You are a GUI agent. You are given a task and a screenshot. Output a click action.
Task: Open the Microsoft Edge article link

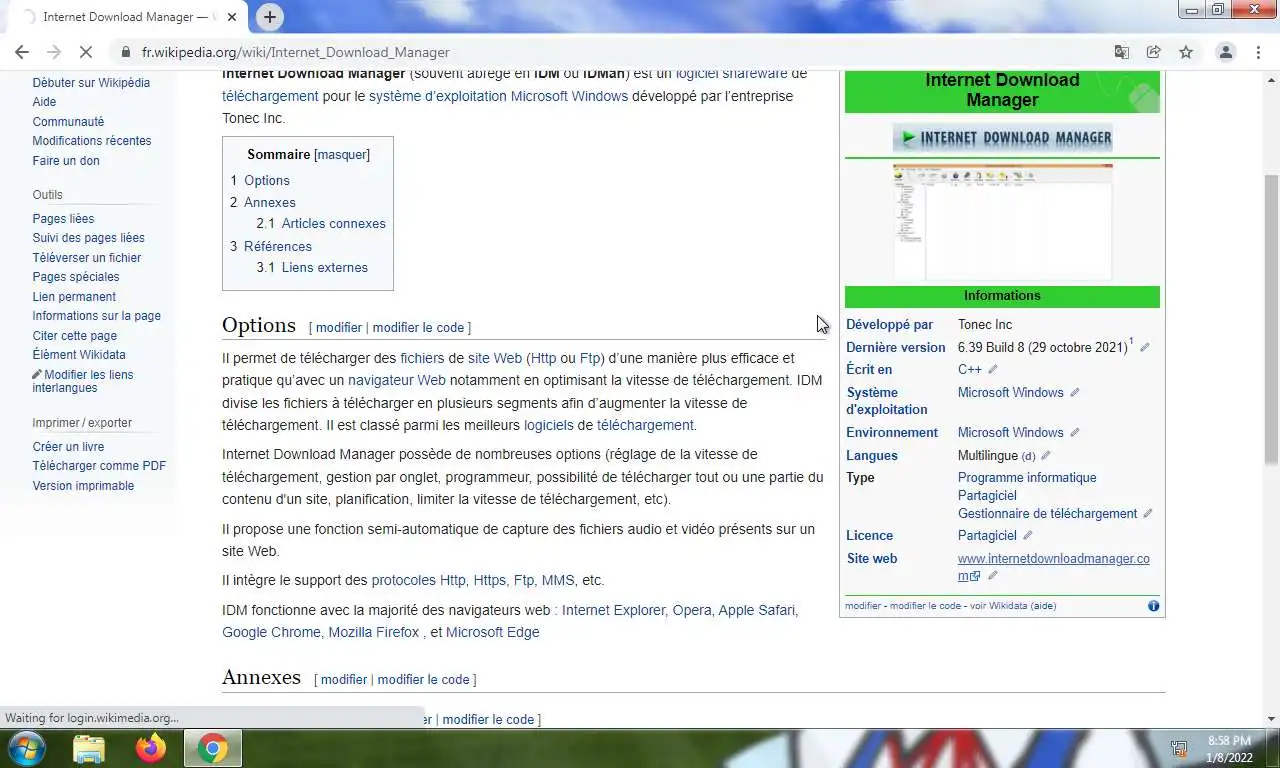(x=492, y=633)
